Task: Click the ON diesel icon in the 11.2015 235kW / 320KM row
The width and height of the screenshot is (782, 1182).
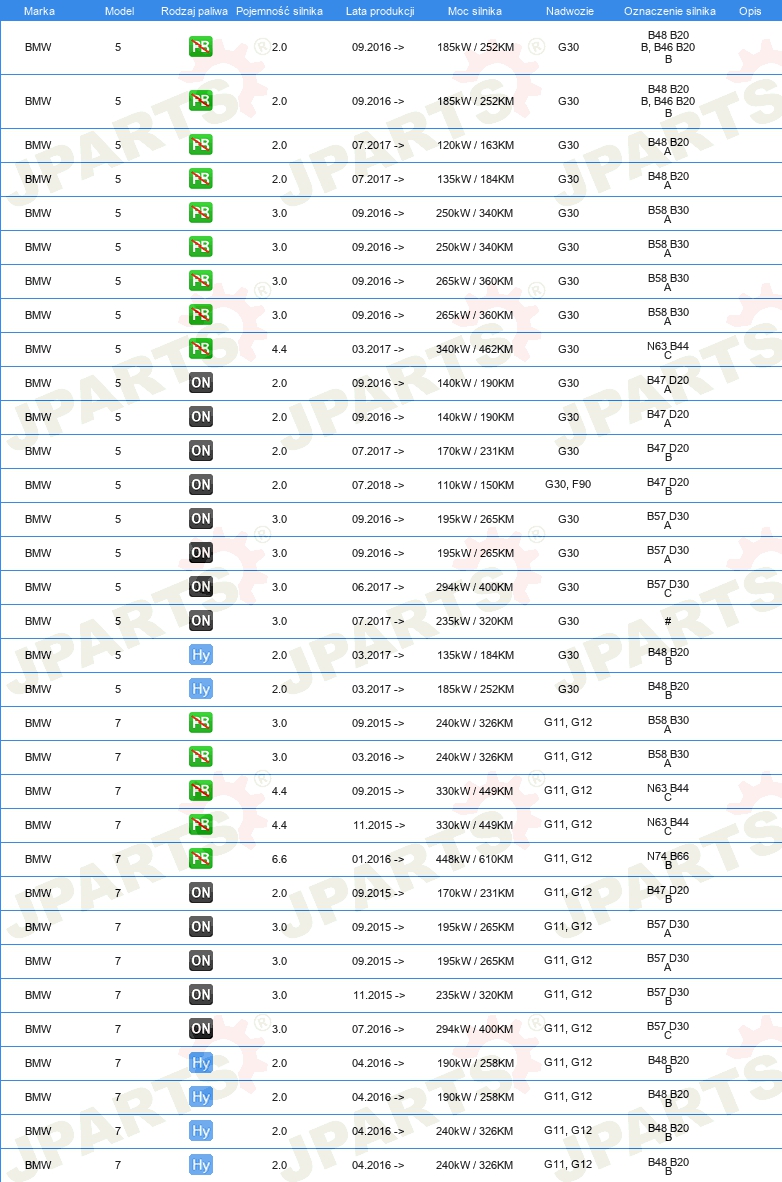Action: point(201,994)
